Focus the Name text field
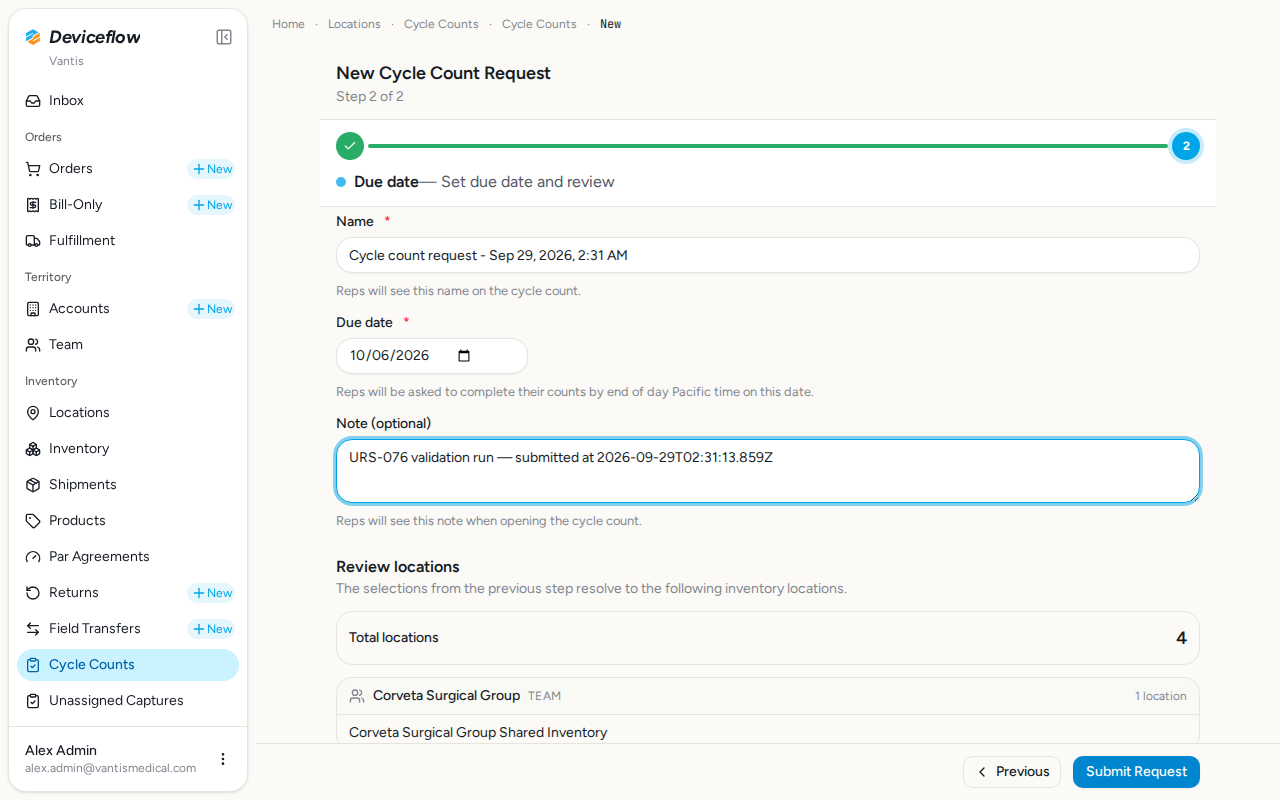The image size is (1280, 800). point(768,255)
